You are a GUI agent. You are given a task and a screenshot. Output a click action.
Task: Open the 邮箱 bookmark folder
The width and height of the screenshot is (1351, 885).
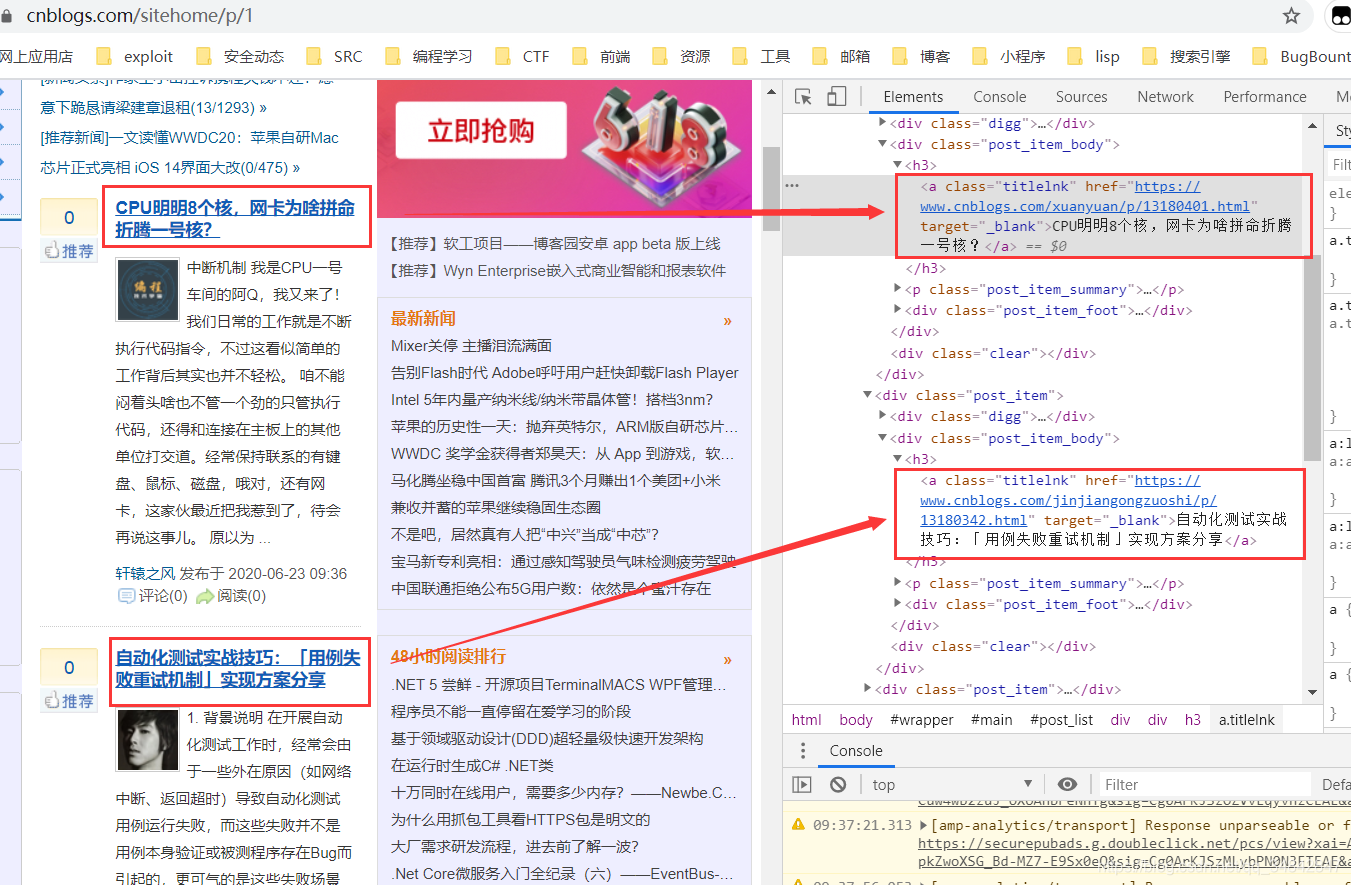click(x=843, y=56)
